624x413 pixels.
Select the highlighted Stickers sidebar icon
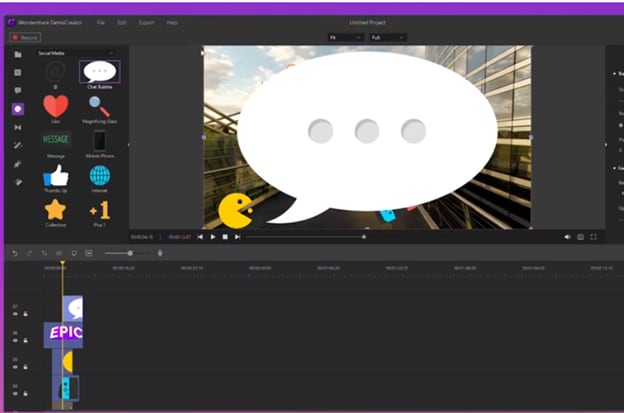point(18,109)
